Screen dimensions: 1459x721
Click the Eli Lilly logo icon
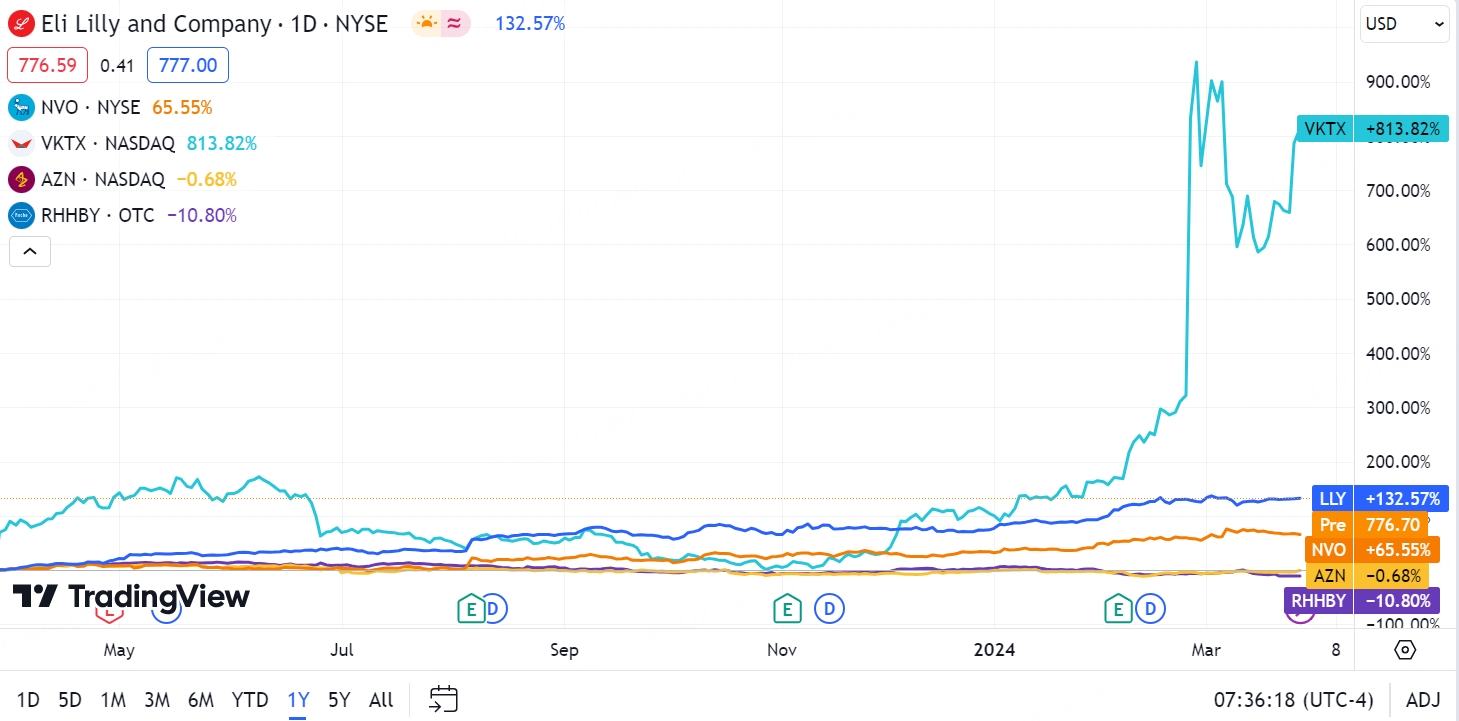click(x=20, y=24)
